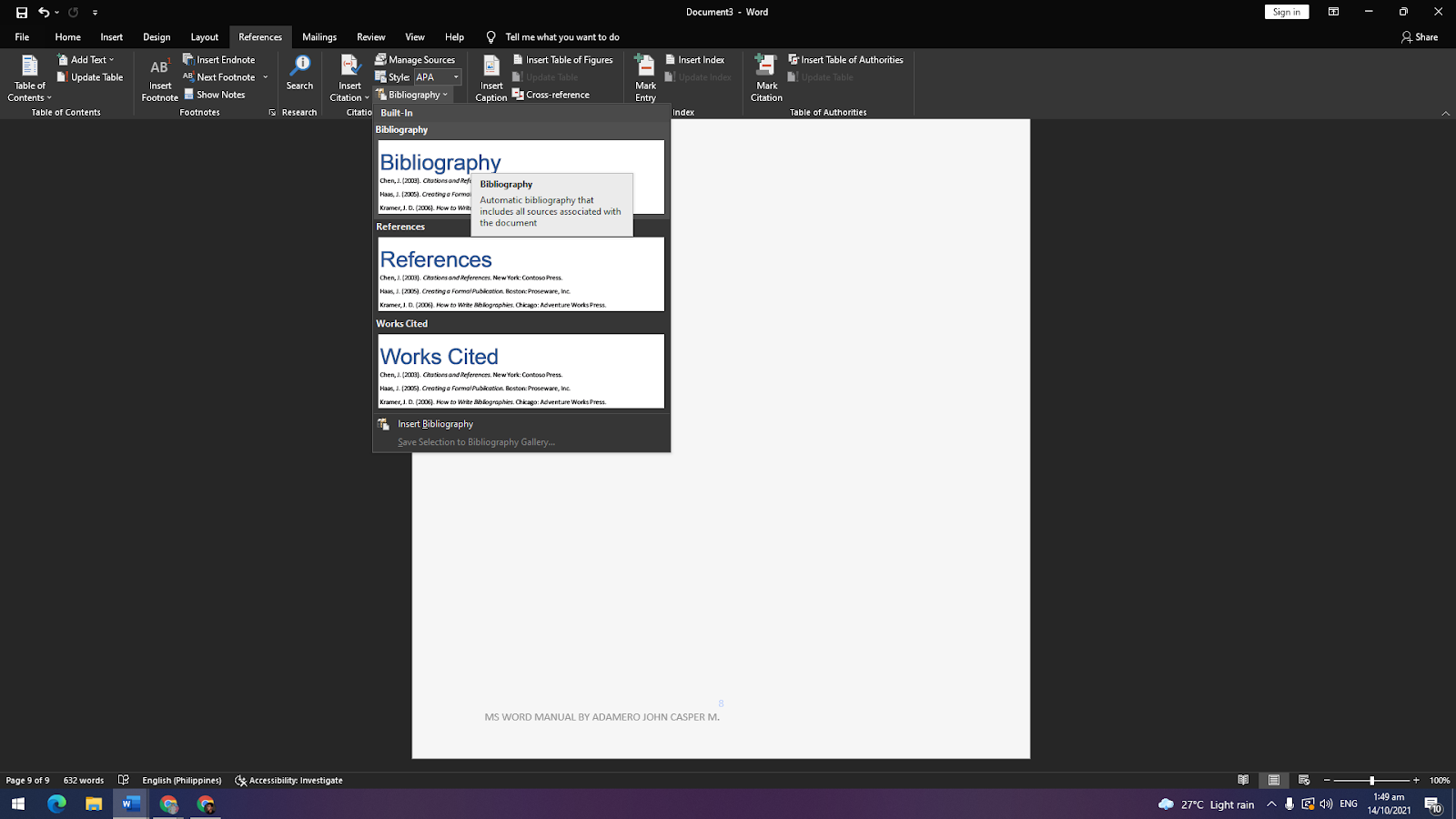Open Footnotes dialog launcher
The image size is (1456, 819).
(271, 113)
